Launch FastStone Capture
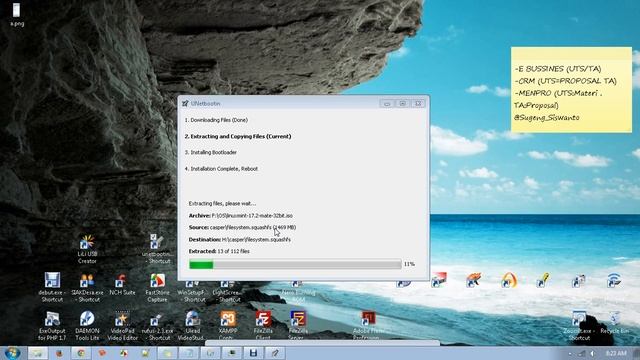This screenshot has width=640, height=360. 157,287
